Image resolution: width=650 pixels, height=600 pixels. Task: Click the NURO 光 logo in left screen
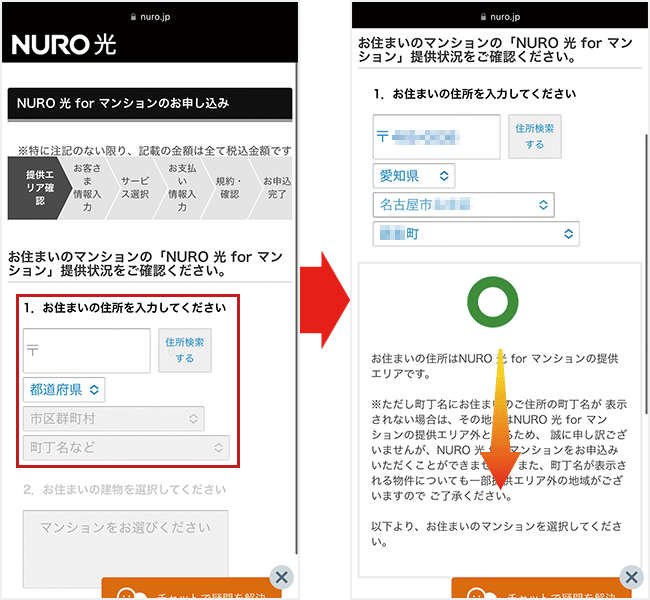(x=64, y=44)
